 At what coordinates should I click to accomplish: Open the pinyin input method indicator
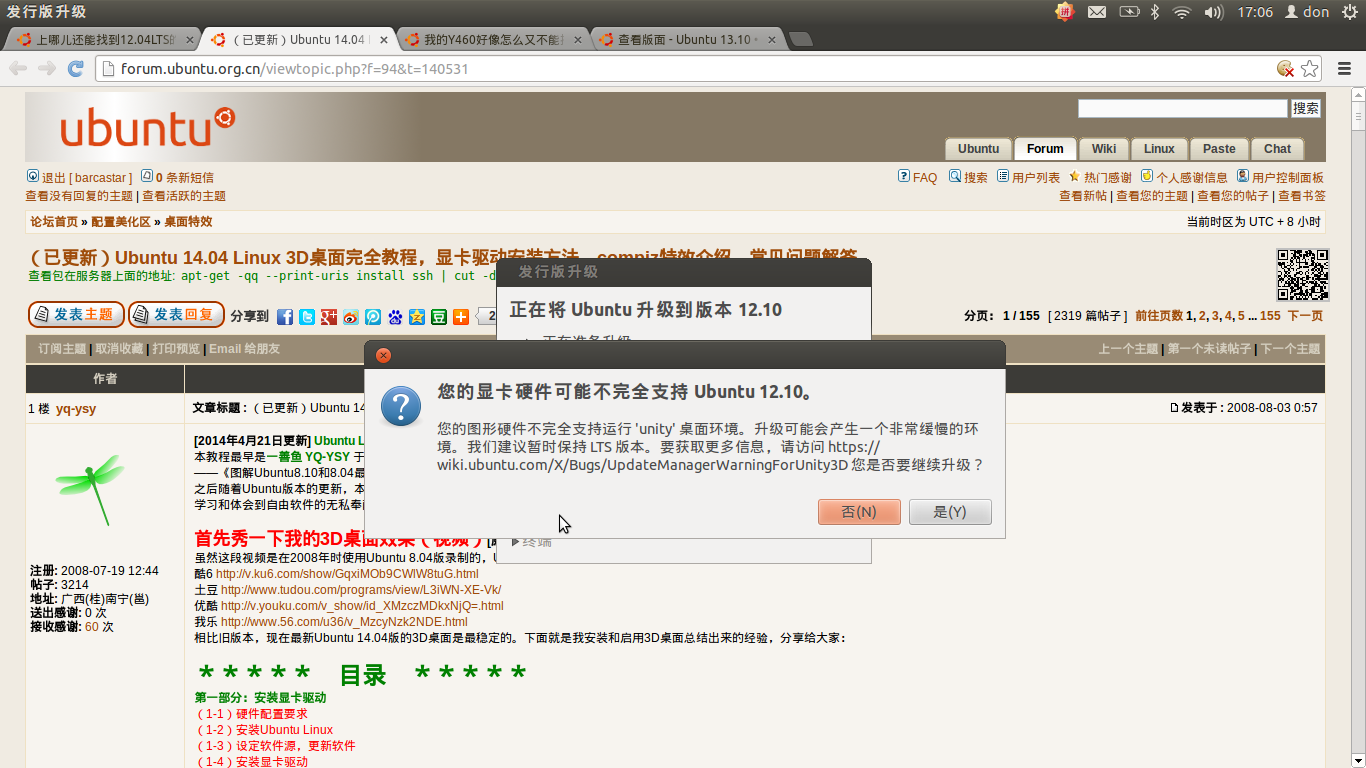click(x=1064, y=12)
